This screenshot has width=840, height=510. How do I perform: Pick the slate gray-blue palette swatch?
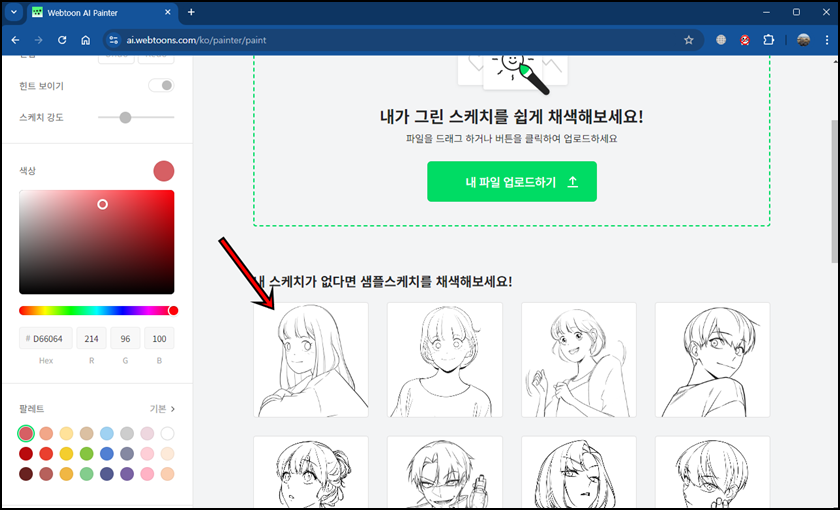tap(127, 454)
